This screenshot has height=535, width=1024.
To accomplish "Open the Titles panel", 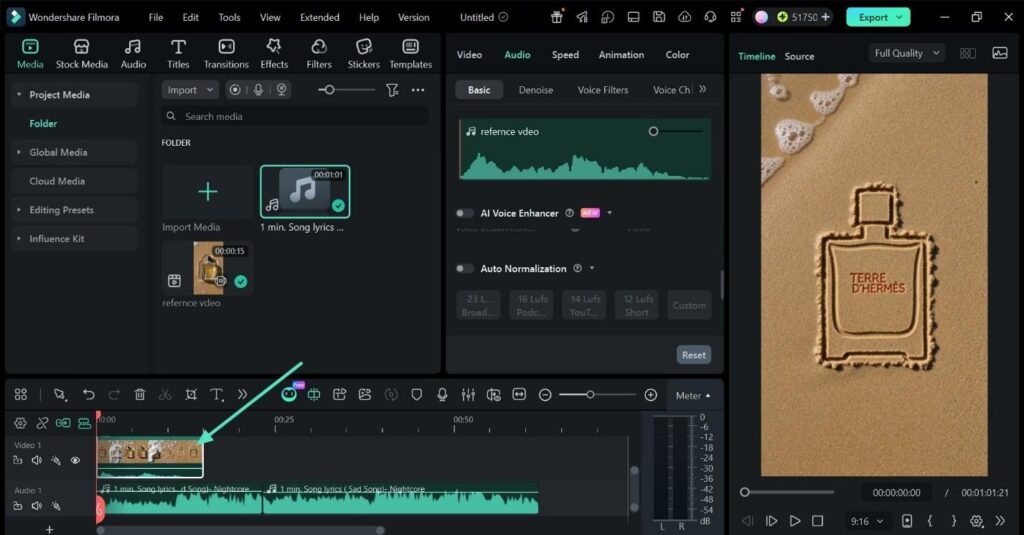I will click(178, 54).
